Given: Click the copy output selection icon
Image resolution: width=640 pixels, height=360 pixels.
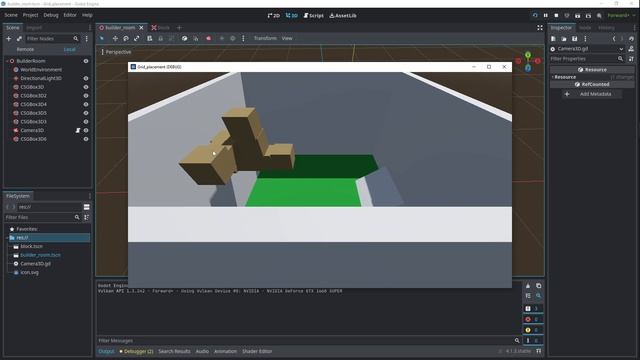Looking at the screenshot, I should coord(538,286).
